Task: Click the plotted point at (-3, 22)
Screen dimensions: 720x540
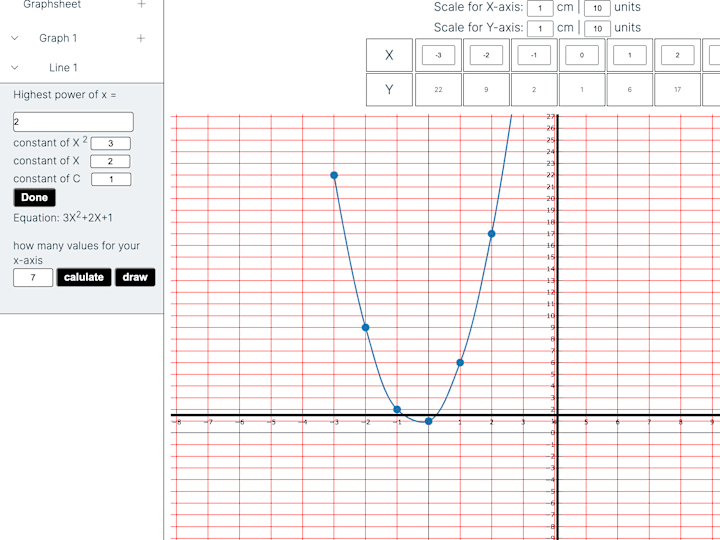Action: point(334,175)
